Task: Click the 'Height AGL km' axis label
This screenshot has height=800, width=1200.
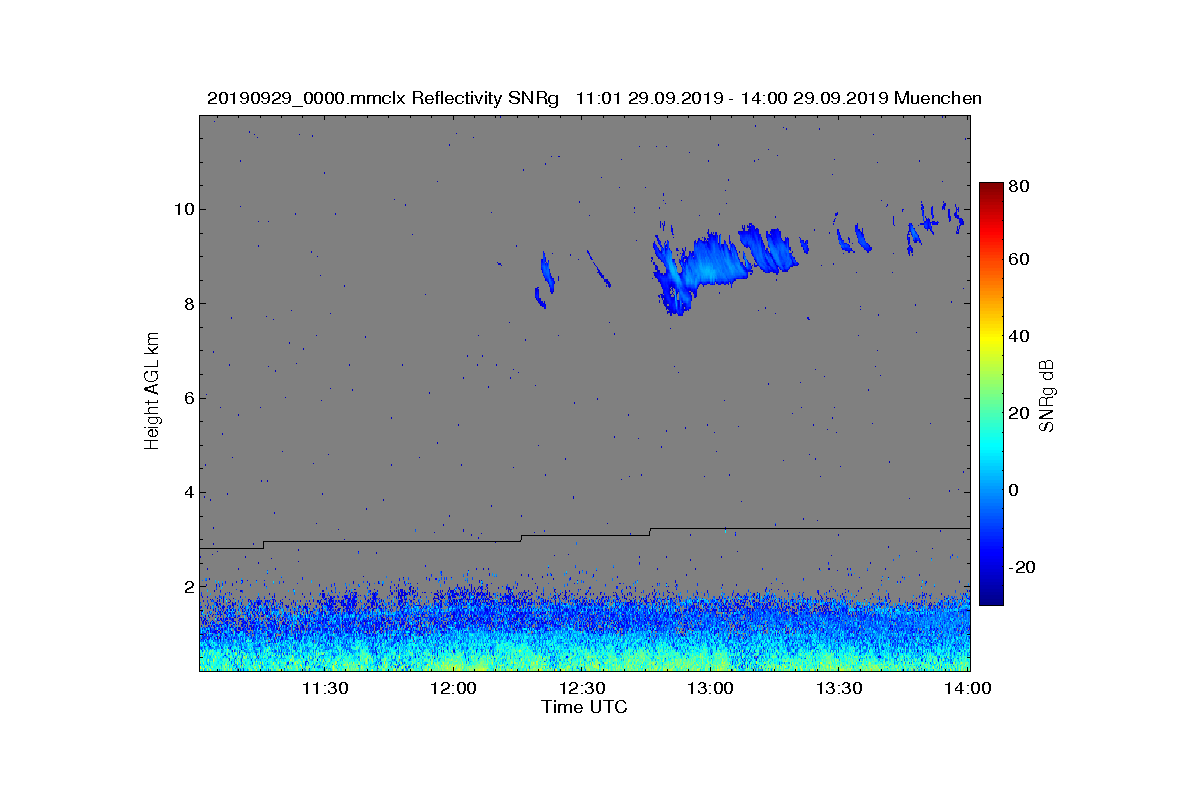Action: [x=152, y=391]
